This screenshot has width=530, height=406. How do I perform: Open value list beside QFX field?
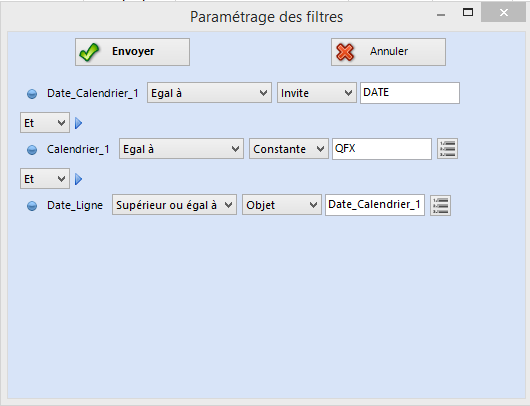coord(447,149)
